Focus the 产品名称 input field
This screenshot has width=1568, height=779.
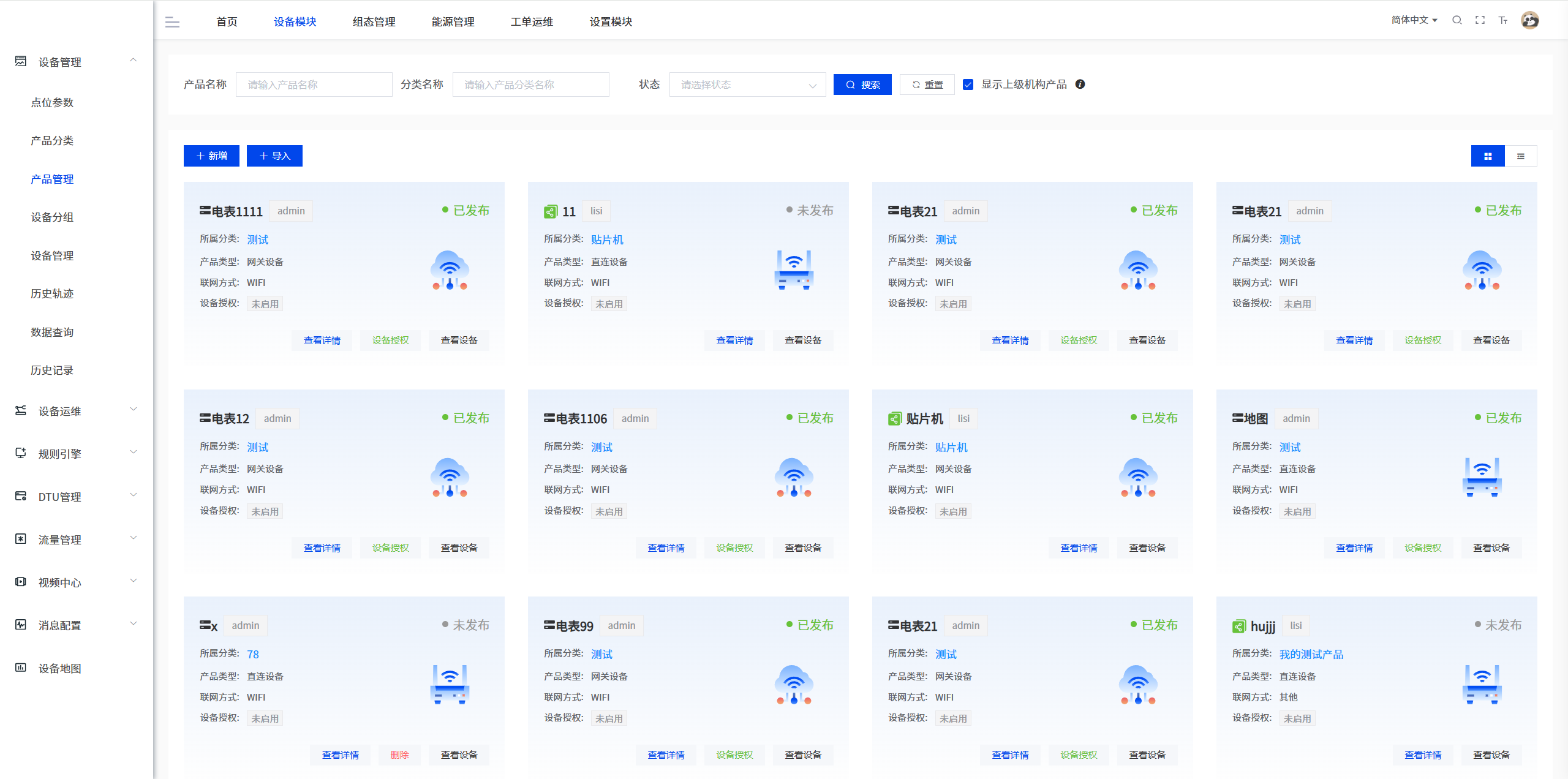pos(314,85)
